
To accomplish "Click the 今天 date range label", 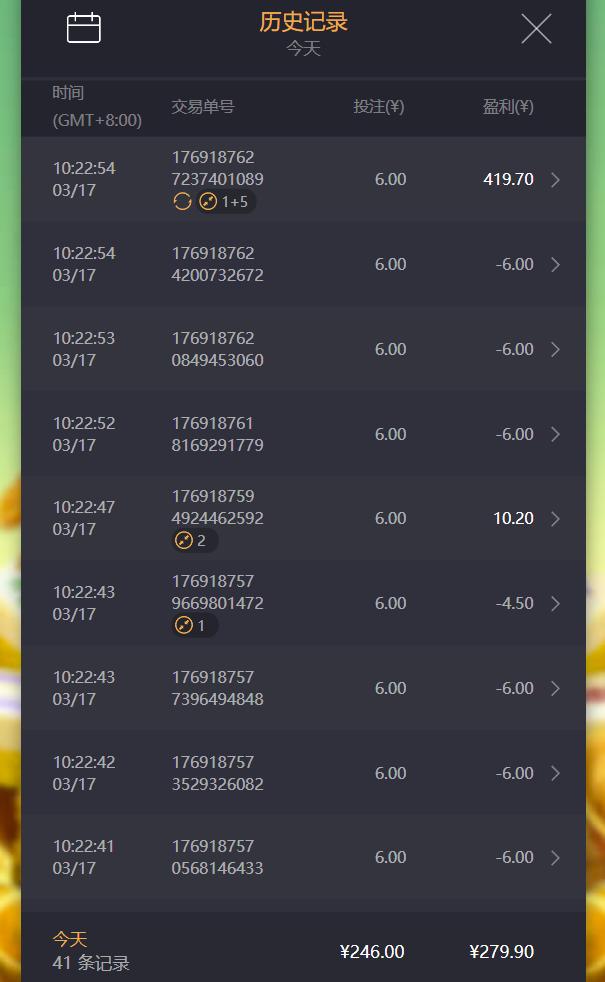I will (303, 48).
